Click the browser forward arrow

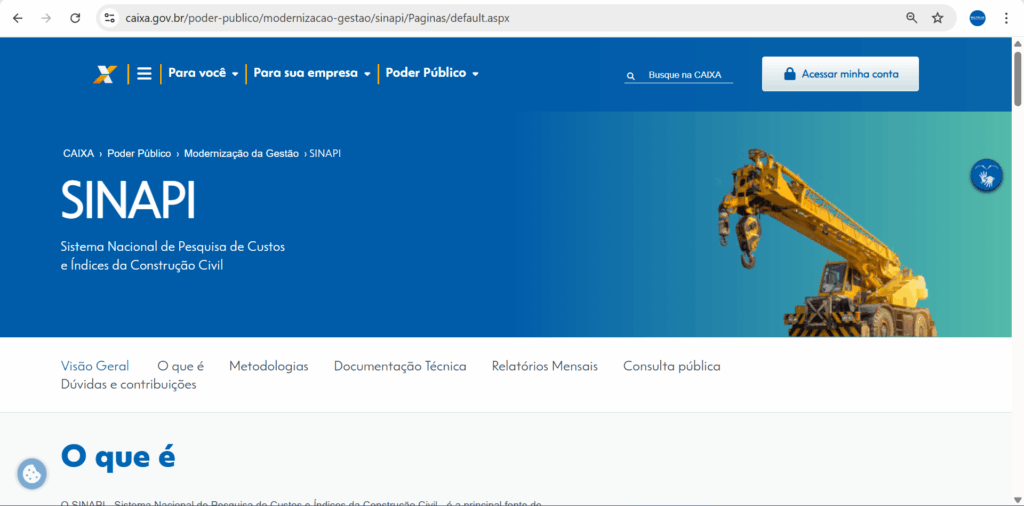46,18
